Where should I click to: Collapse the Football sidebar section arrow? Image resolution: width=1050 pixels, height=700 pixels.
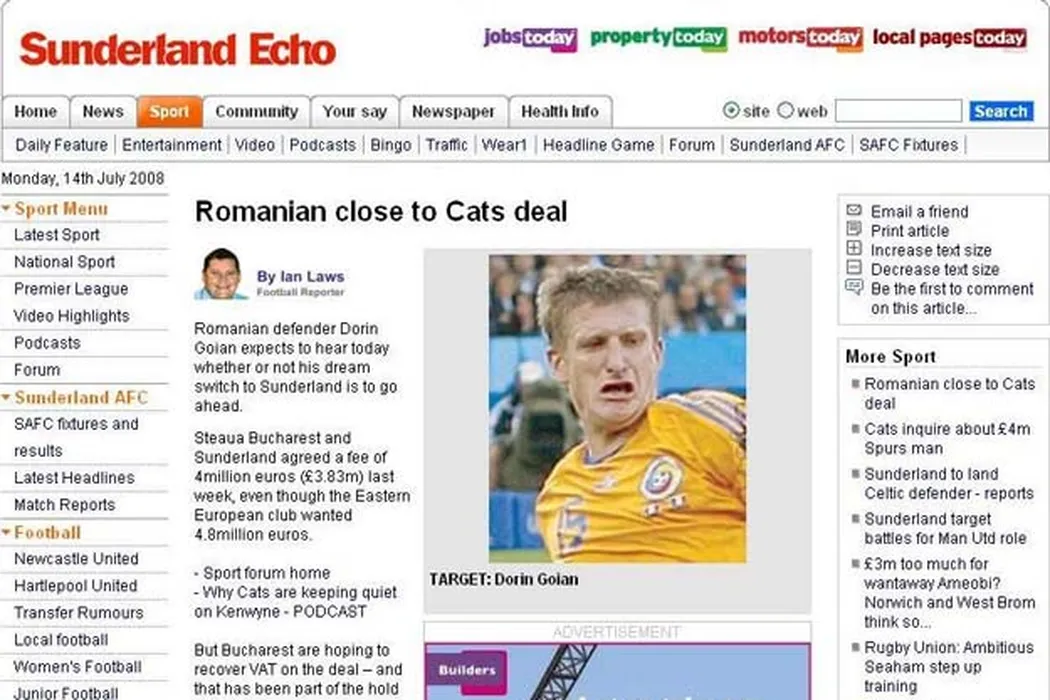coord(6,533)
